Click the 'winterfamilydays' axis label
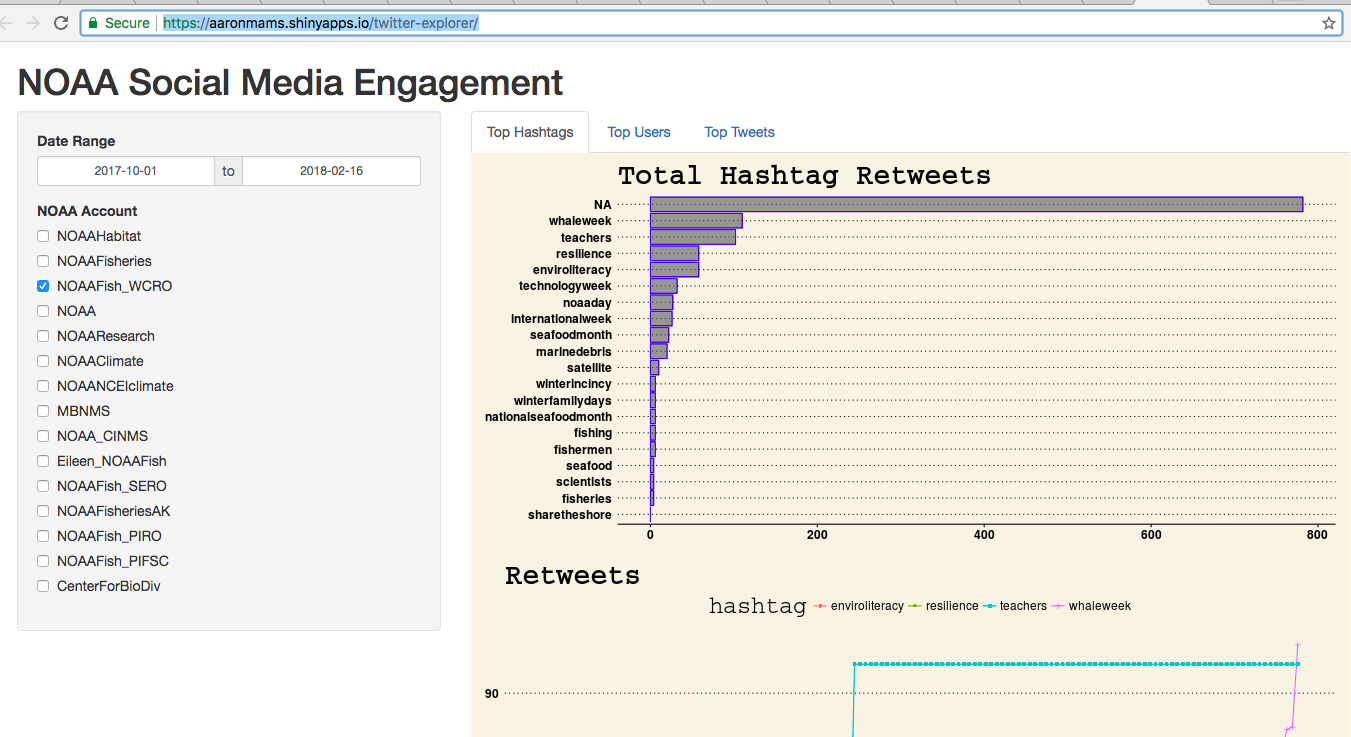The height and width of the screenshot is (737, 1351). point(563,401)
